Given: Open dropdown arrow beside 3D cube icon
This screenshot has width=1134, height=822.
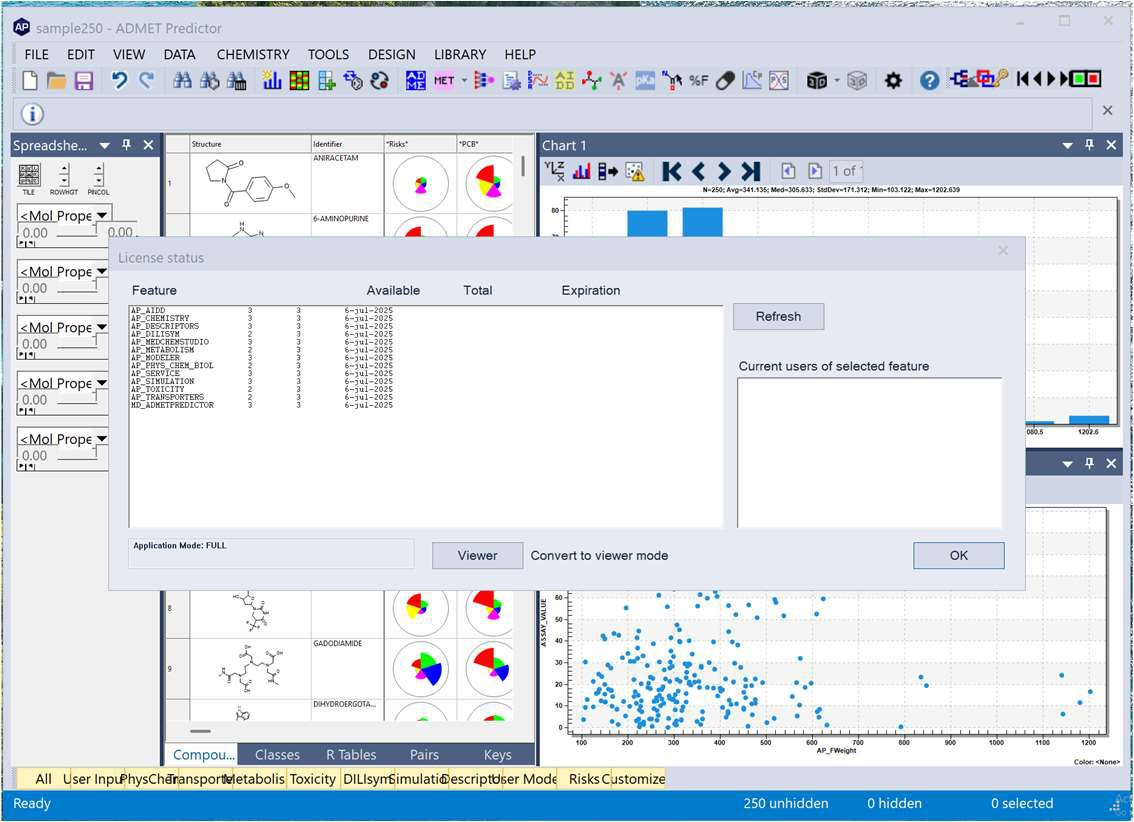Looking at the screenshot, I should [x=836, y=80].
